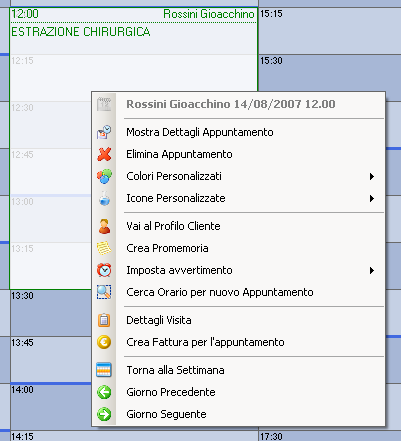Expand the Imposta avvertimento submenu arrow
This screenshot has width=401, height=441.
point(372,270)
